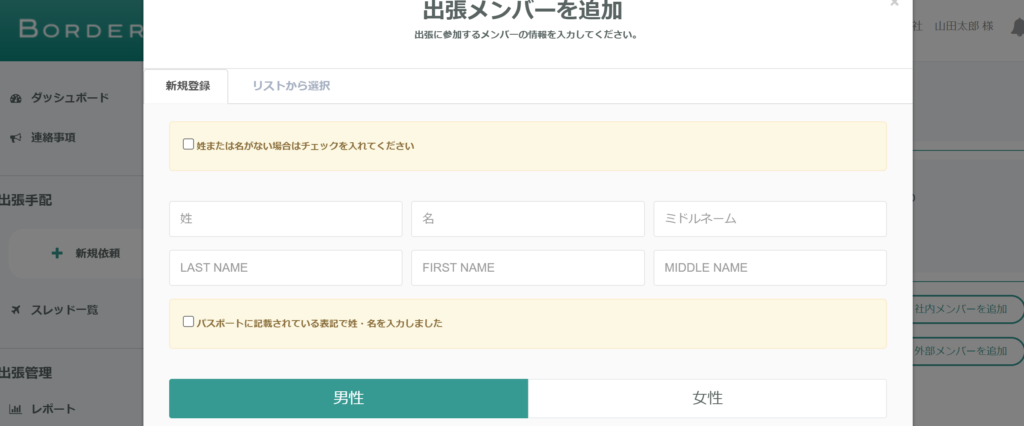Click the dashboard gauge icon in sidebar

pyautogui.click(x=16, y=99)
